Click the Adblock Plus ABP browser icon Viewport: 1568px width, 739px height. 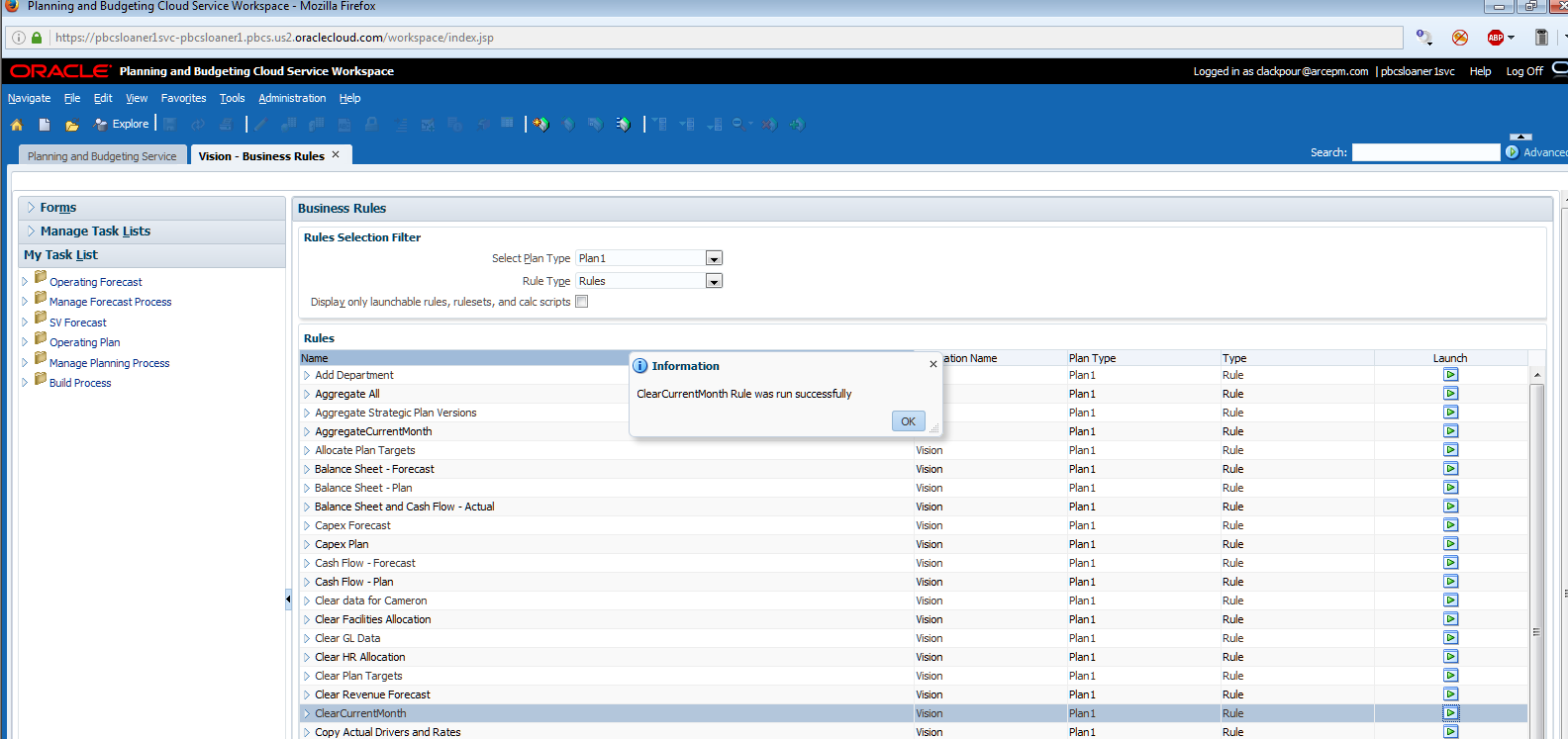click(x=1496, y=38)
